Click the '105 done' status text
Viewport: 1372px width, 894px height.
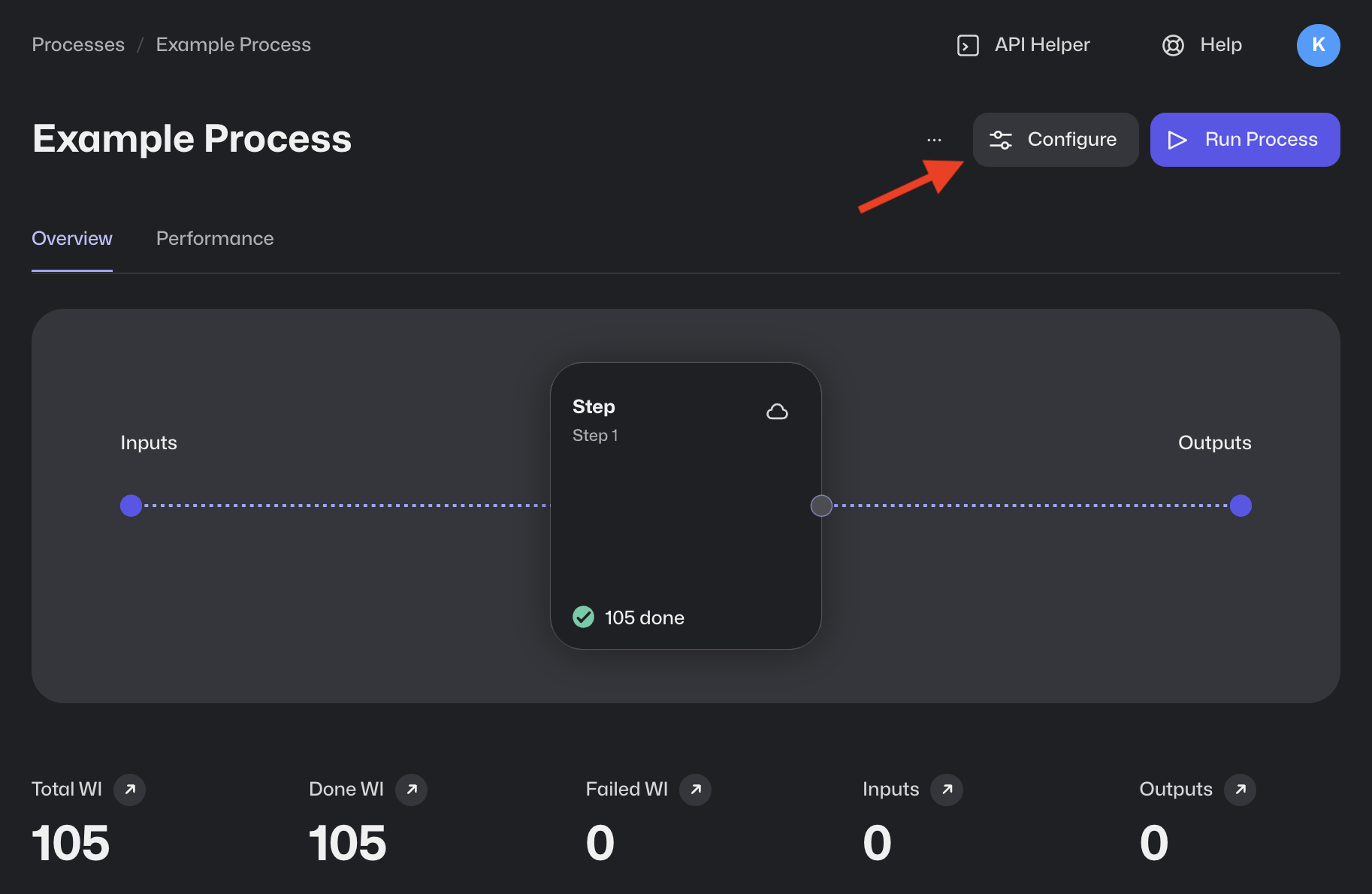pos(645,618)
